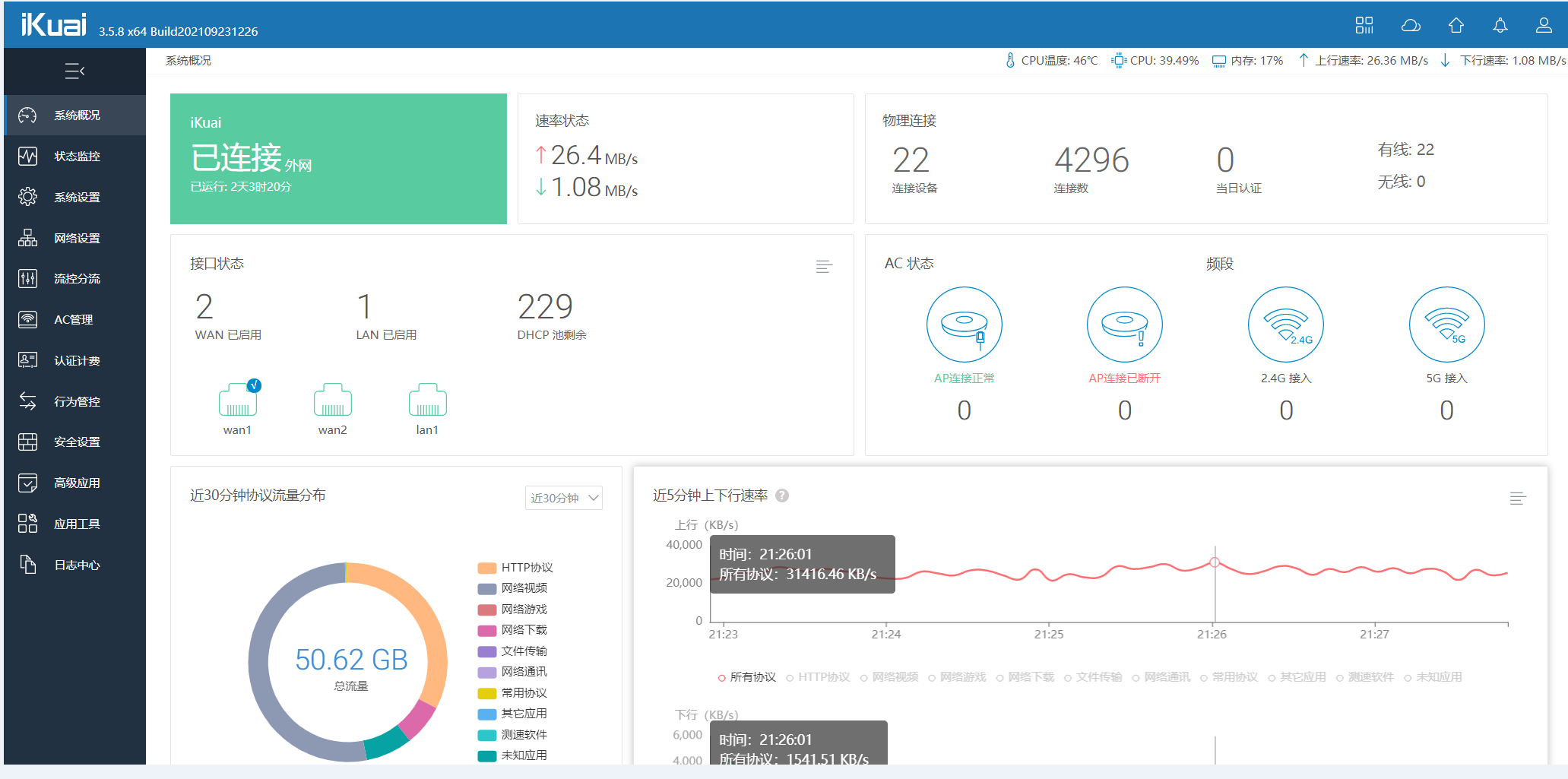This screenshot has width=1568, height=779.
Task: Open 系统设置 in the sidebar
Action: (74, 197)
